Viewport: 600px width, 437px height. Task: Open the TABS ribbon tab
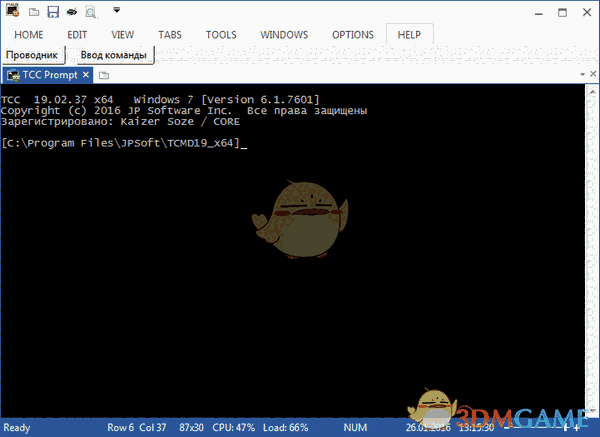[x=170, y=35]
